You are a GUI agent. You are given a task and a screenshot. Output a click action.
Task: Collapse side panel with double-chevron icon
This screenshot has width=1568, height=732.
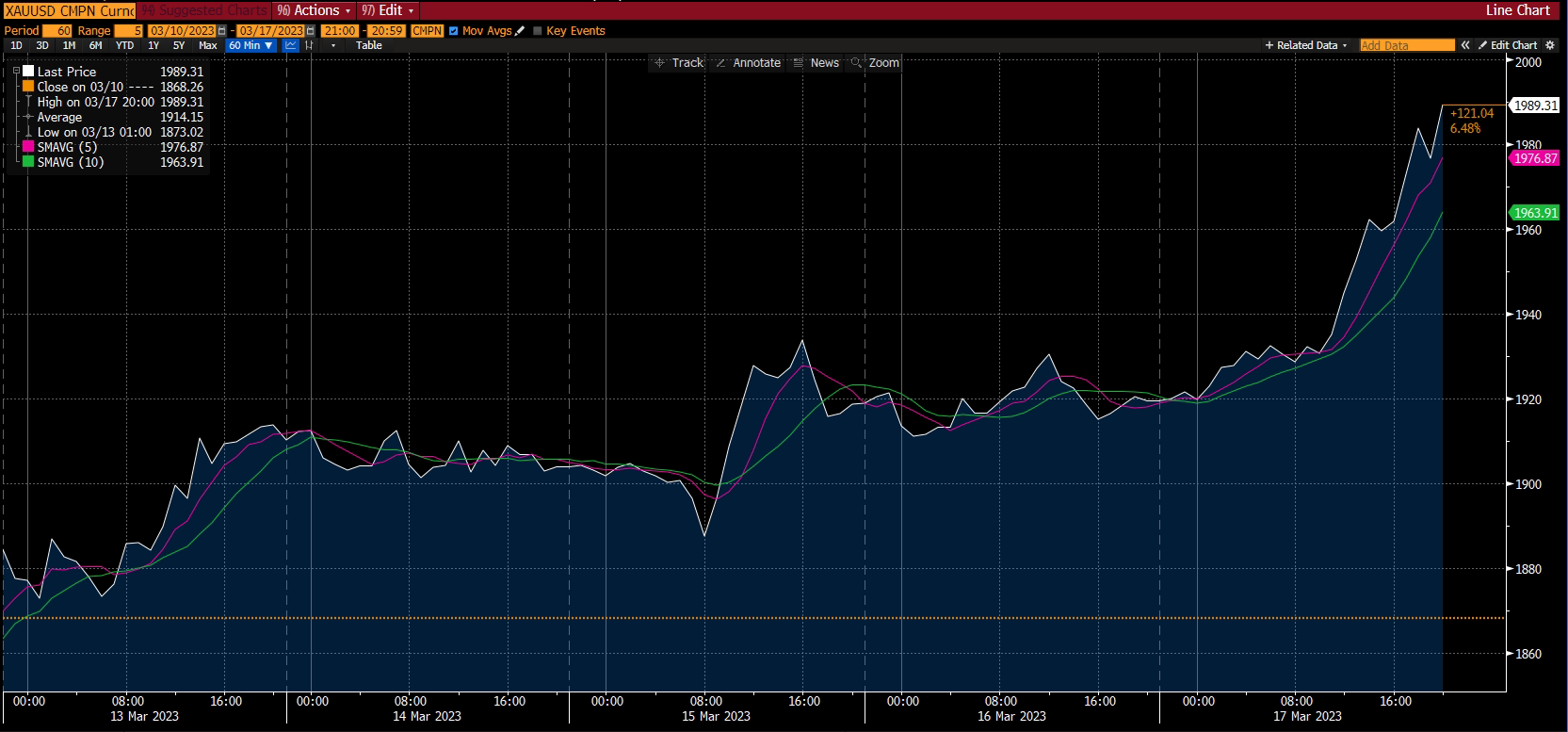1465,45
